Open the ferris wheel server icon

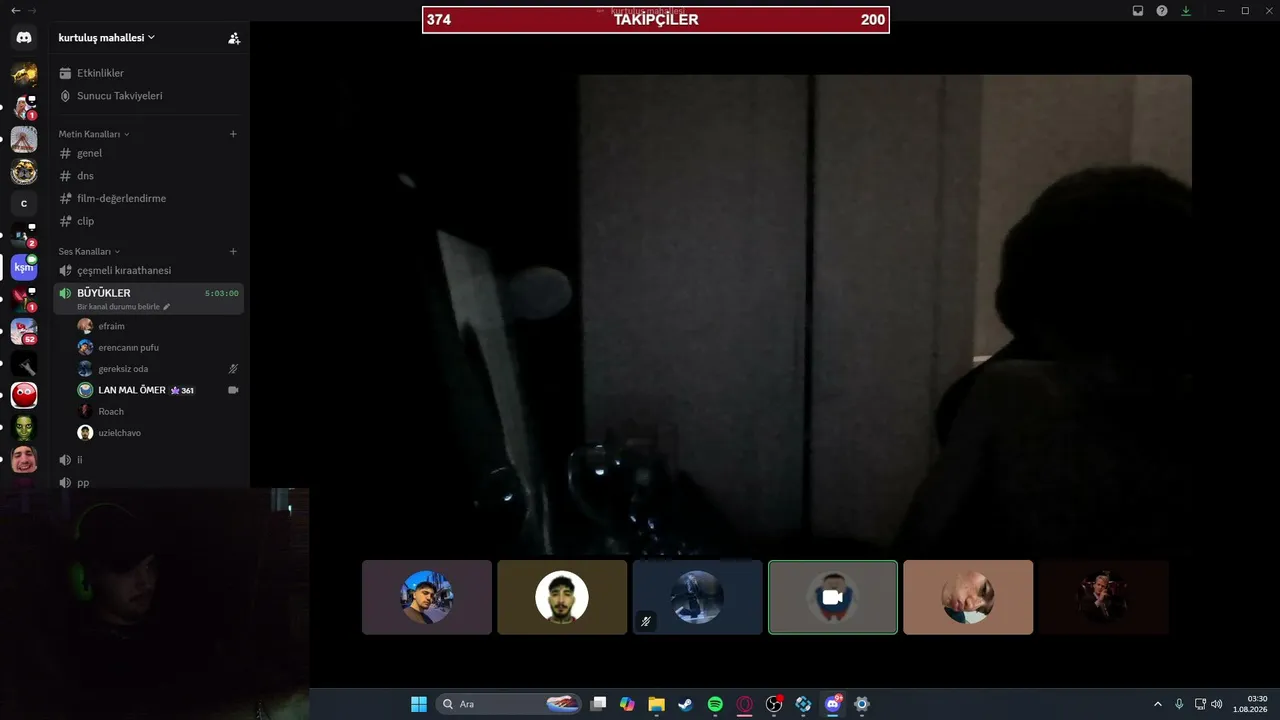(x=24, y=140)
